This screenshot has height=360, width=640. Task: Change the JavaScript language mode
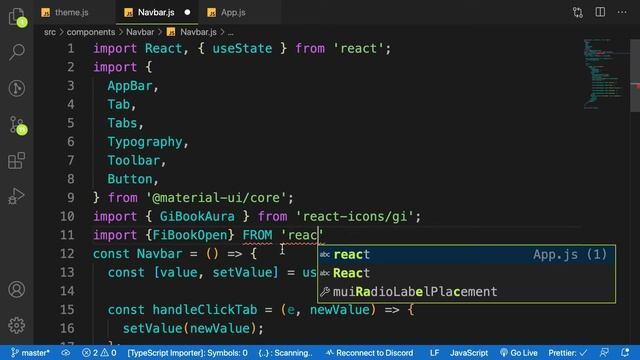469,353
